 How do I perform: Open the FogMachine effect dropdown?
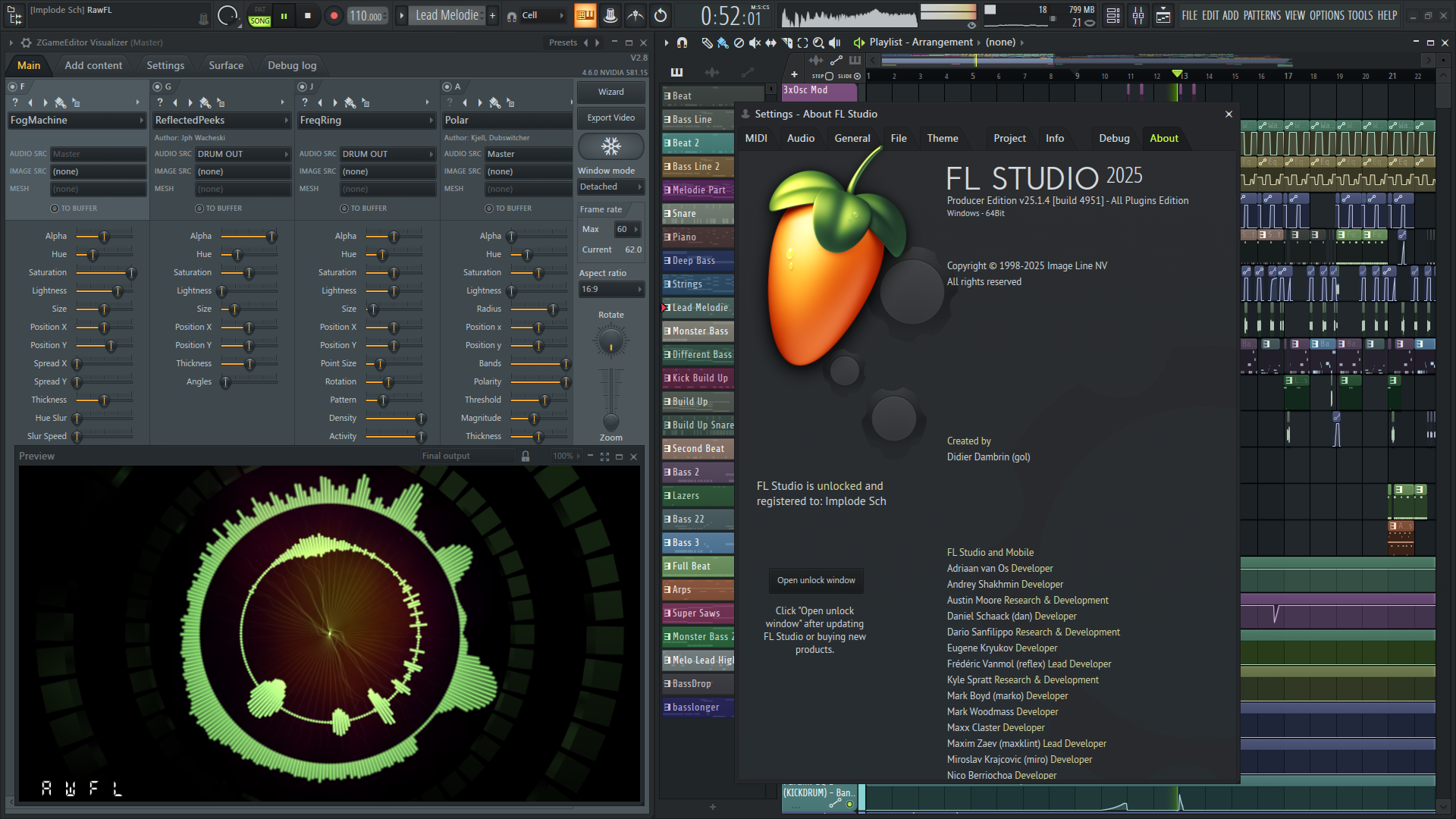77,120
